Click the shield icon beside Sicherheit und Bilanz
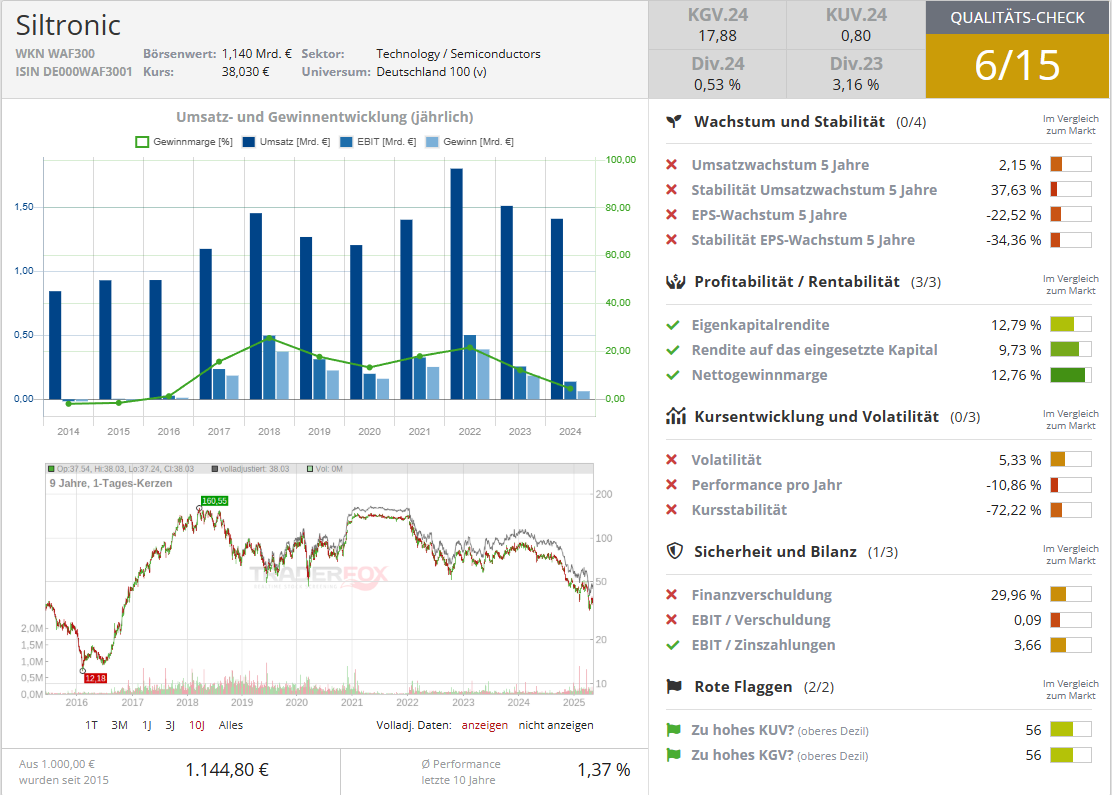1112x795 pixels. [674, 551]
